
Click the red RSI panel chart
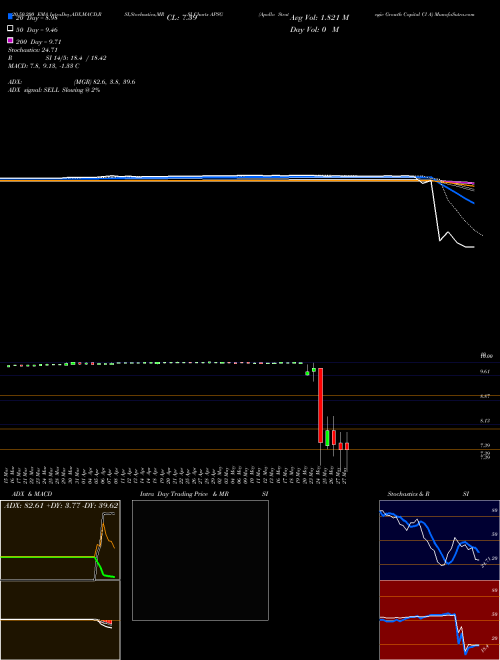(439, 620)
